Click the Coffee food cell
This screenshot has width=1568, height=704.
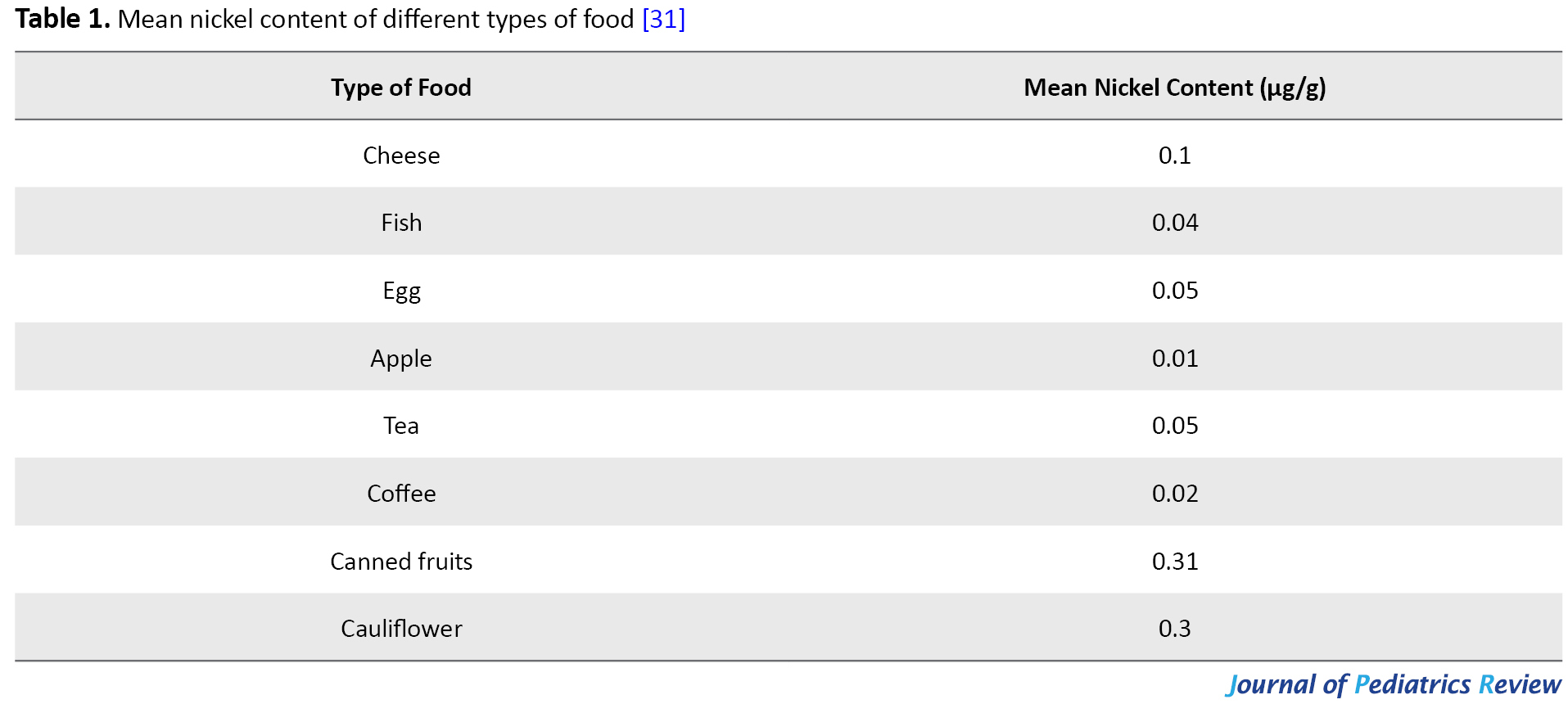coord(401,494)
